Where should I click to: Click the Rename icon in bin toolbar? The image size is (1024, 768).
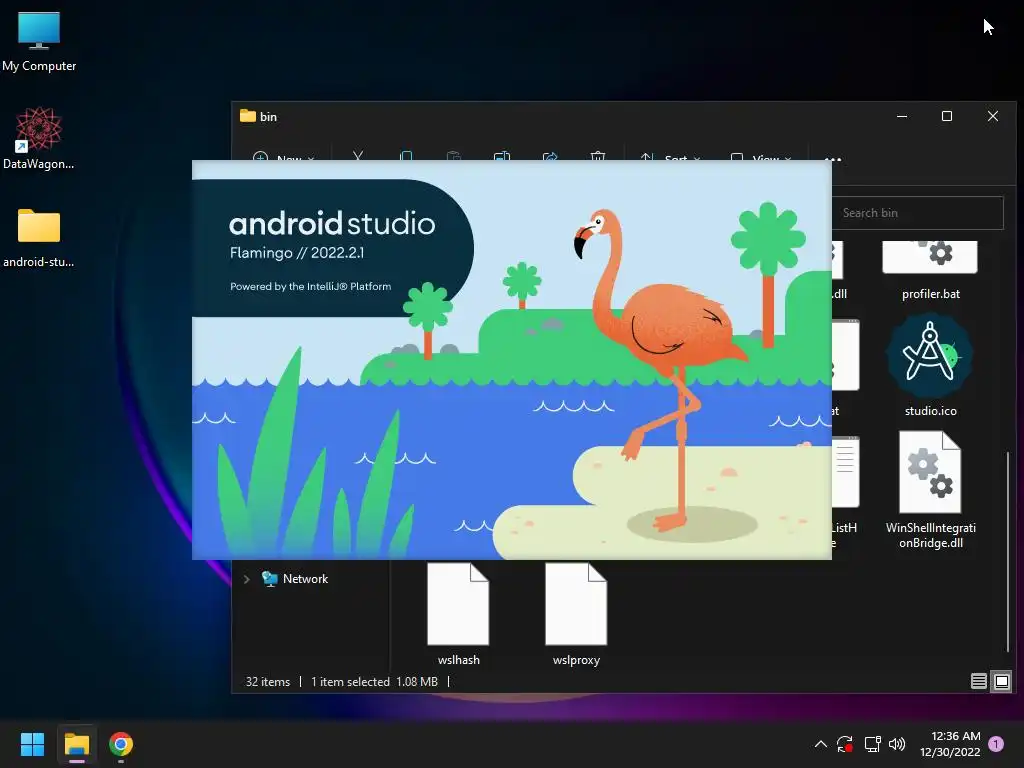[502, 157]
